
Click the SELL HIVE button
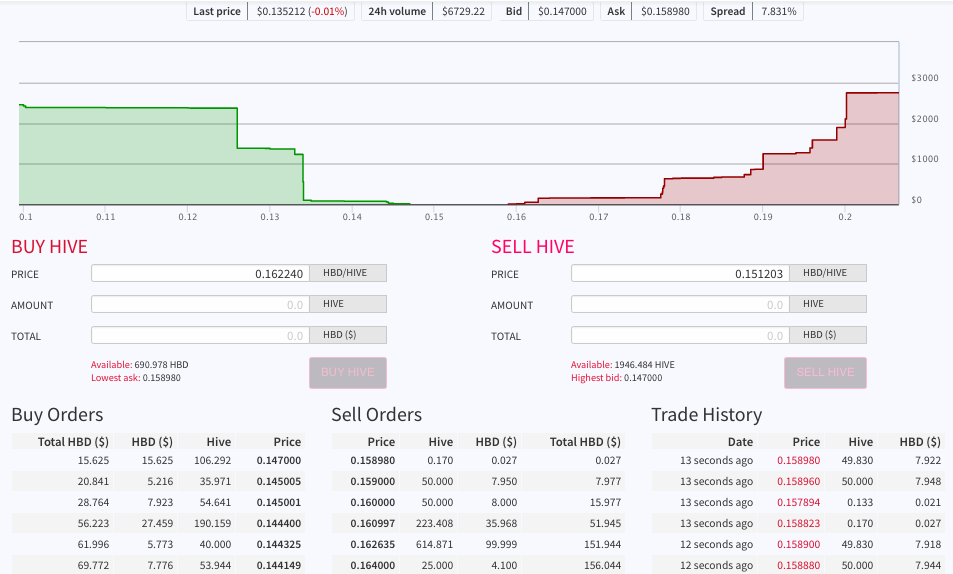coord(825,373)
